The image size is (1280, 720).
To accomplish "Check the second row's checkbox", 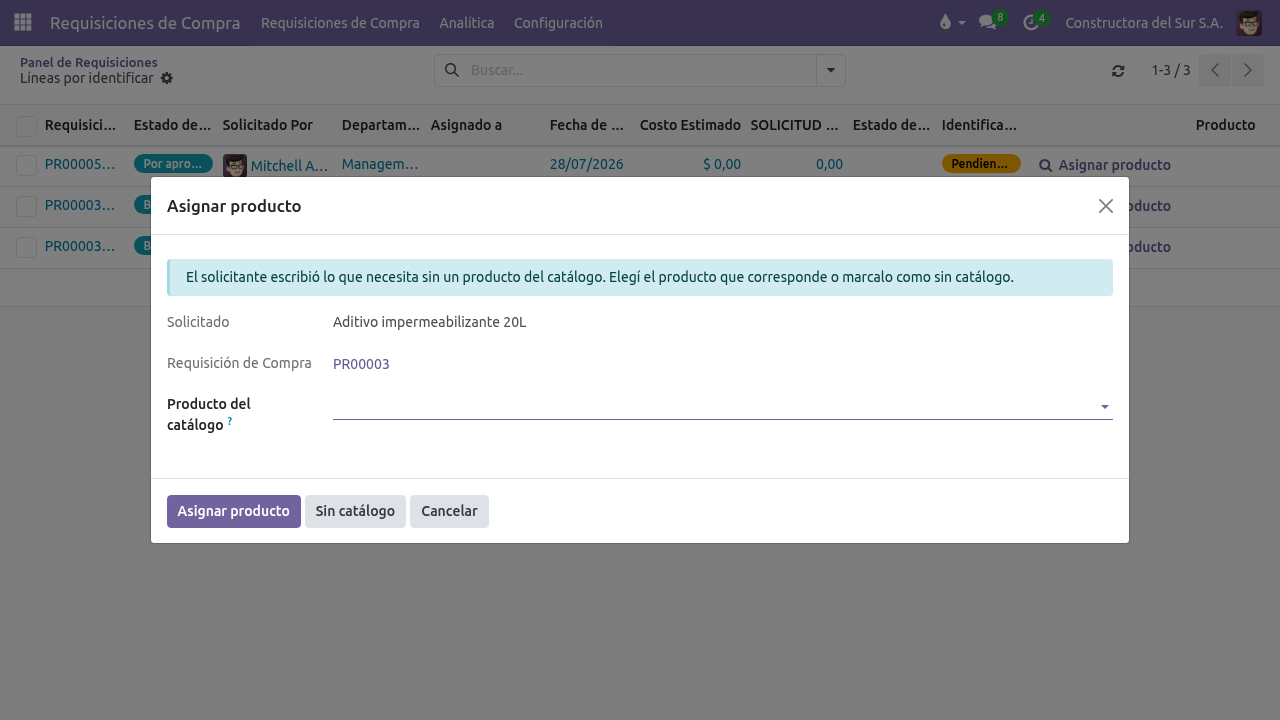I will pyautogui.click(x=26, y=206).
